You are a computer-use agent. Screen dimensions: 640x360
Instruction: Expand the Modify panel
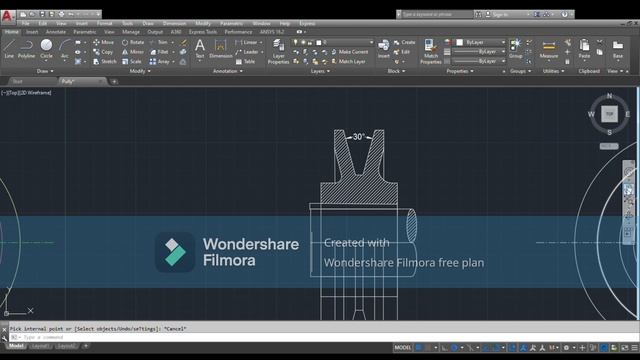140,71
